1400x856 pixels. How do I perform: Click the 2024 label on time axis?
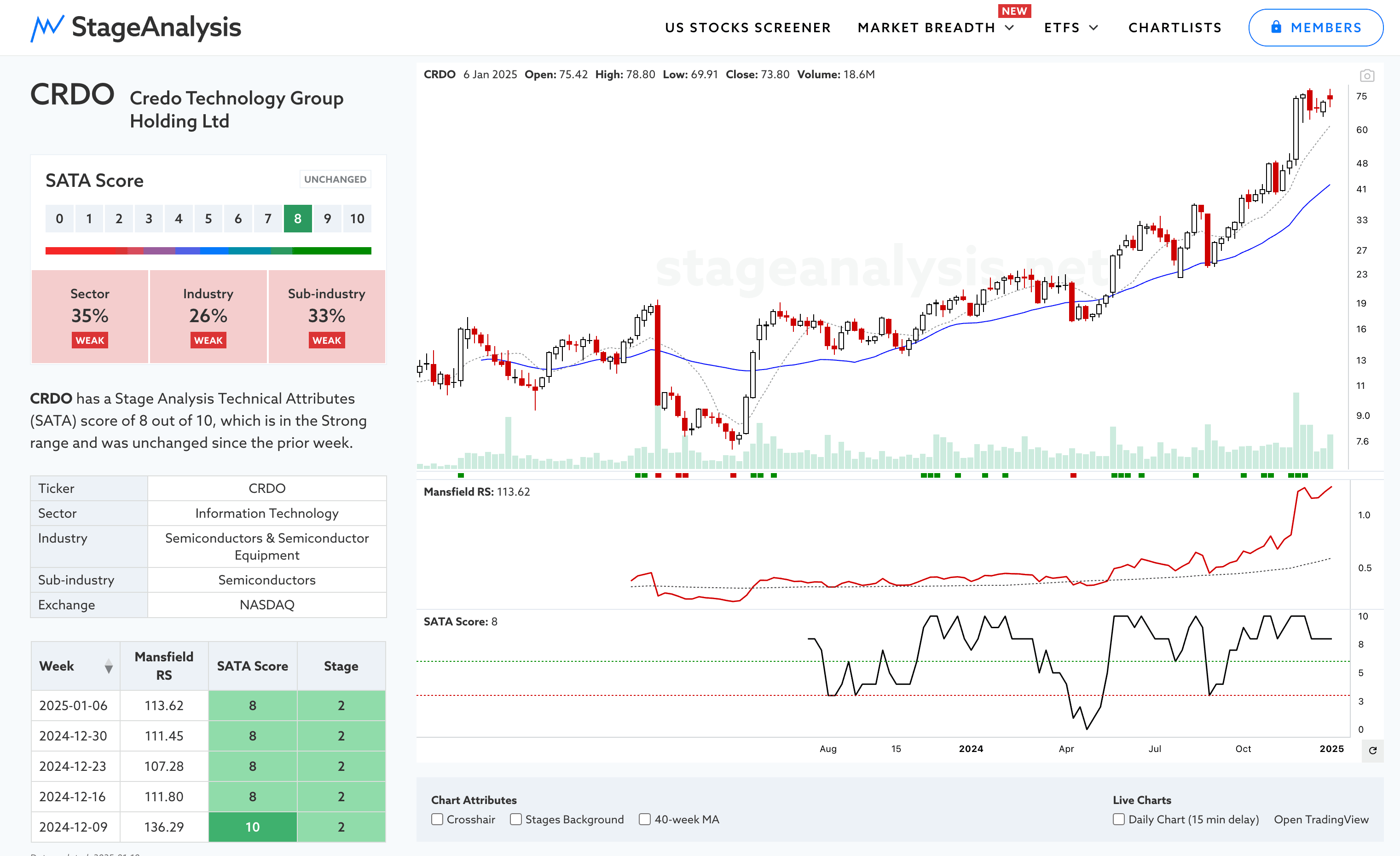tap(971, 749)
